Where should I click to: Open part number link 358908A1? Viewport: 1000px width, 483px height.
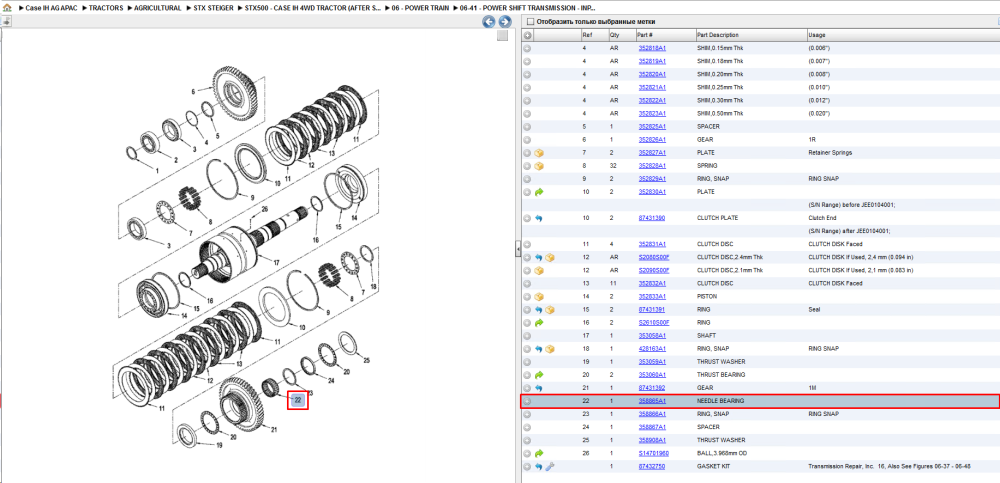(x=652, y=440)
